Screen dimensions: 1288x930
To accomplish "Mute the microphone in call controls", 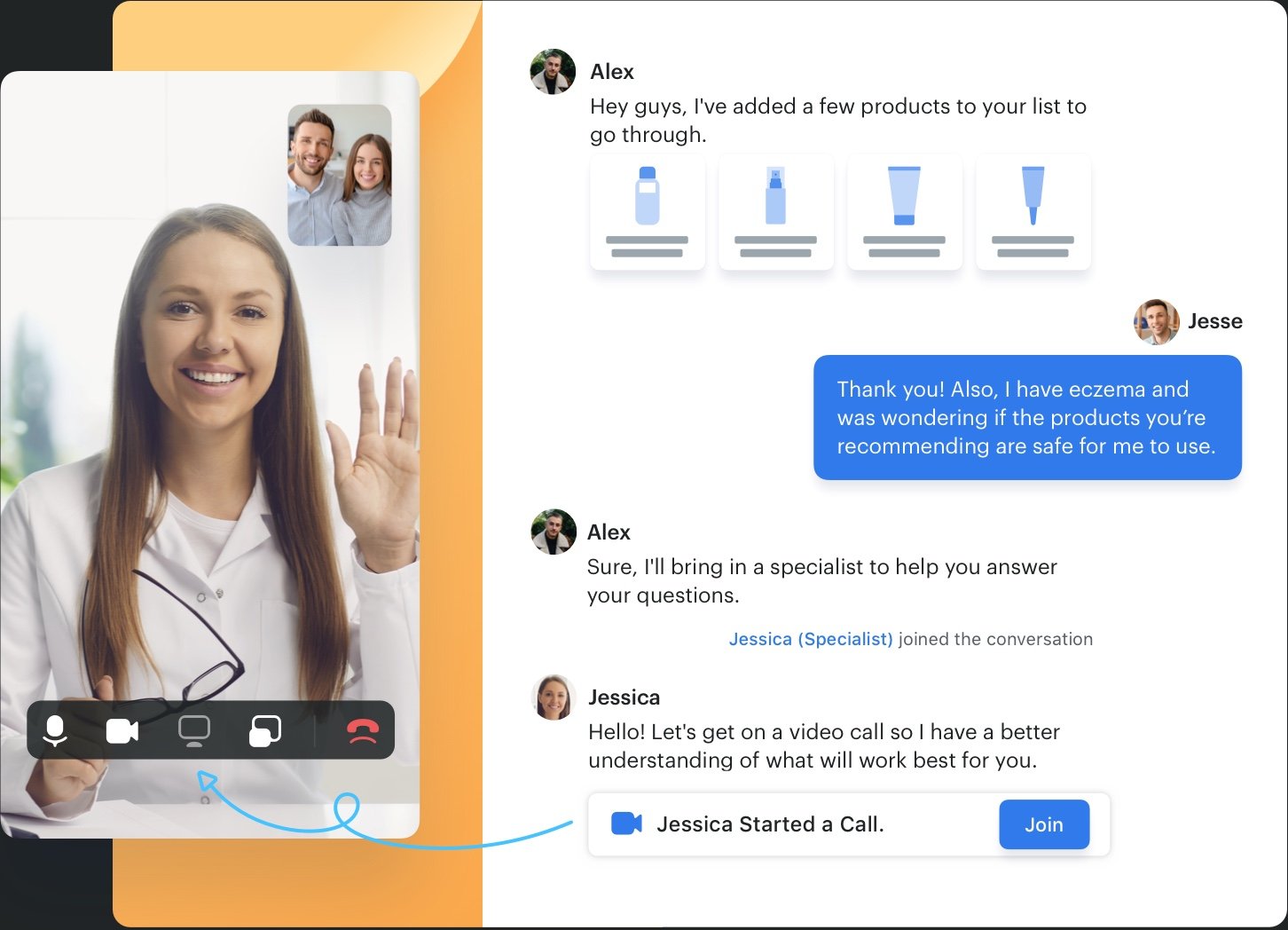I will 55,730.
